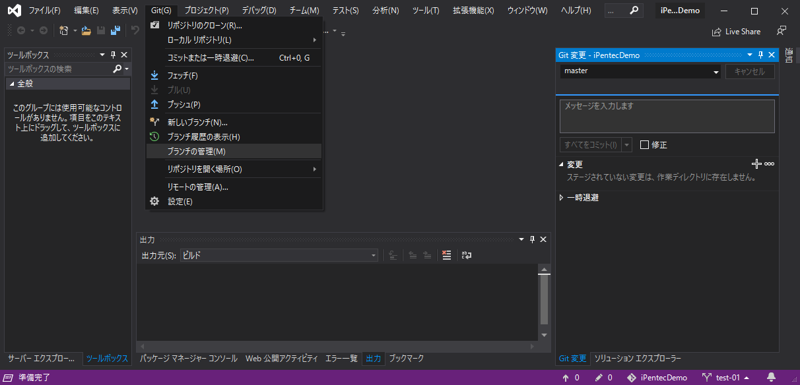Image resolution: width=800 pixels, height=385 pixels.
Task: Select ブランチ履歴の表示(H) menu item
Action: coord(234,137)
